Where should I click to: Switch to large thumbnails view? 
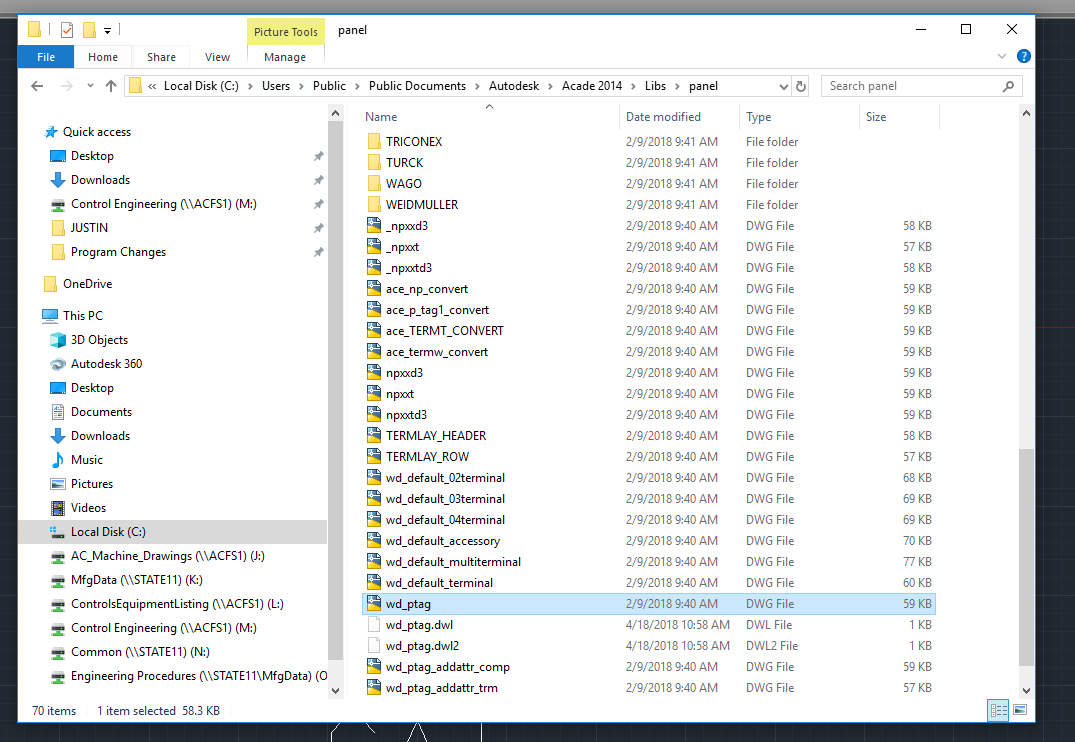click(1019, 710)
